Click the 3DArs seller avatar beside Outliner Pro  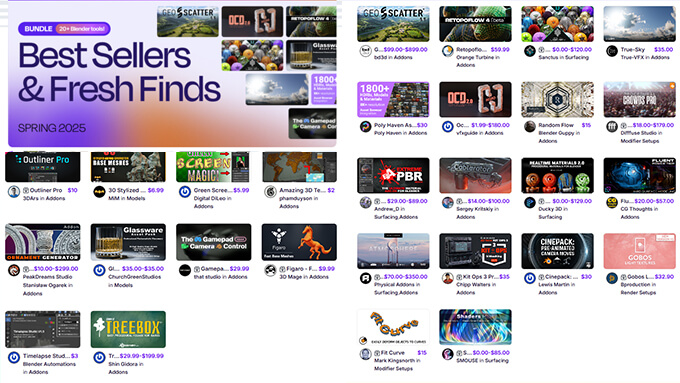tap(14, 191)
